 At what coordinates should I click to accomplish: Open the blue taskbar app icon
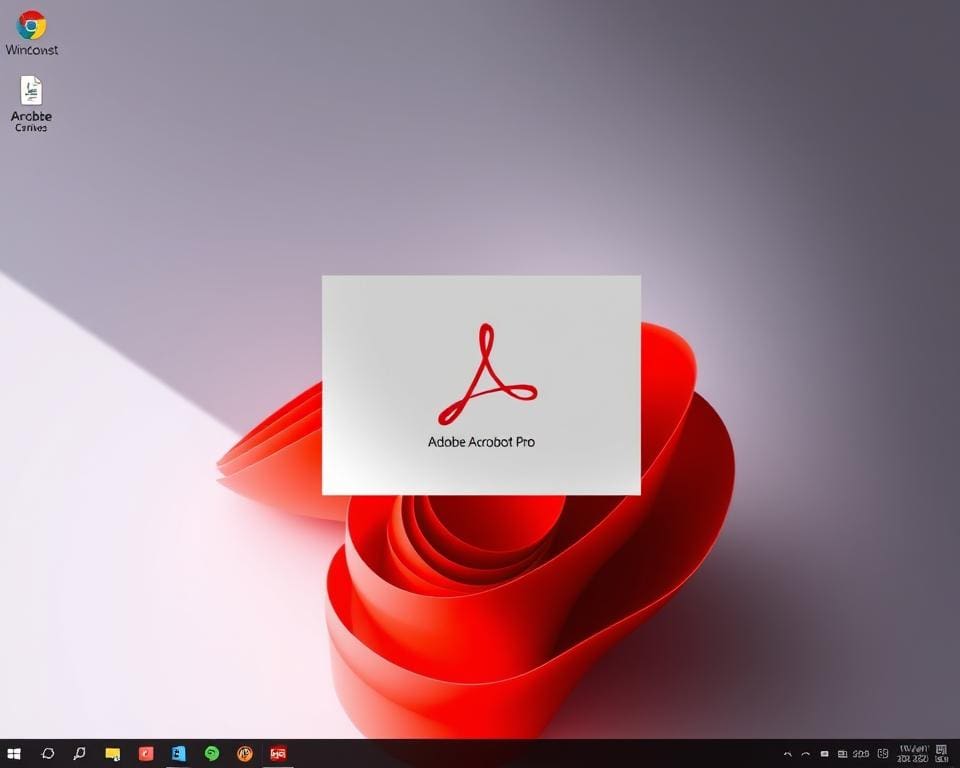(178, 753)
